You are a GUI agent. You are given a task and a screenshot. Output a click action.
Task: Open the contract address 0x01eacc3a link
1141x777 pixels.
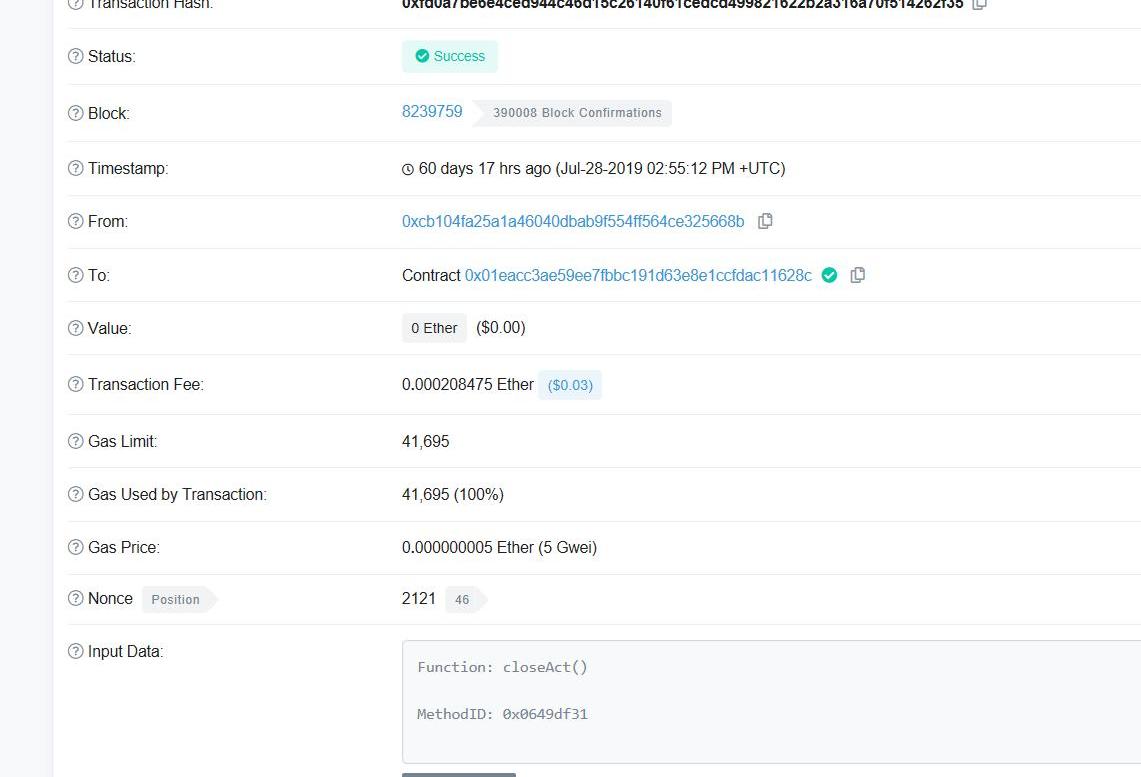tap(638, 275)
